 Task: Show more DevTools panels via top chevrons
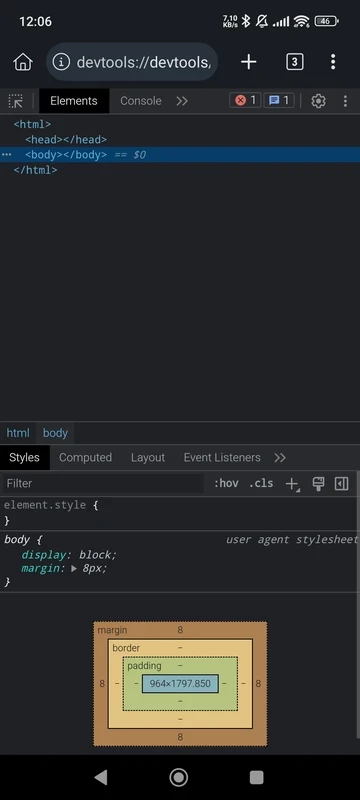(182, 101)
